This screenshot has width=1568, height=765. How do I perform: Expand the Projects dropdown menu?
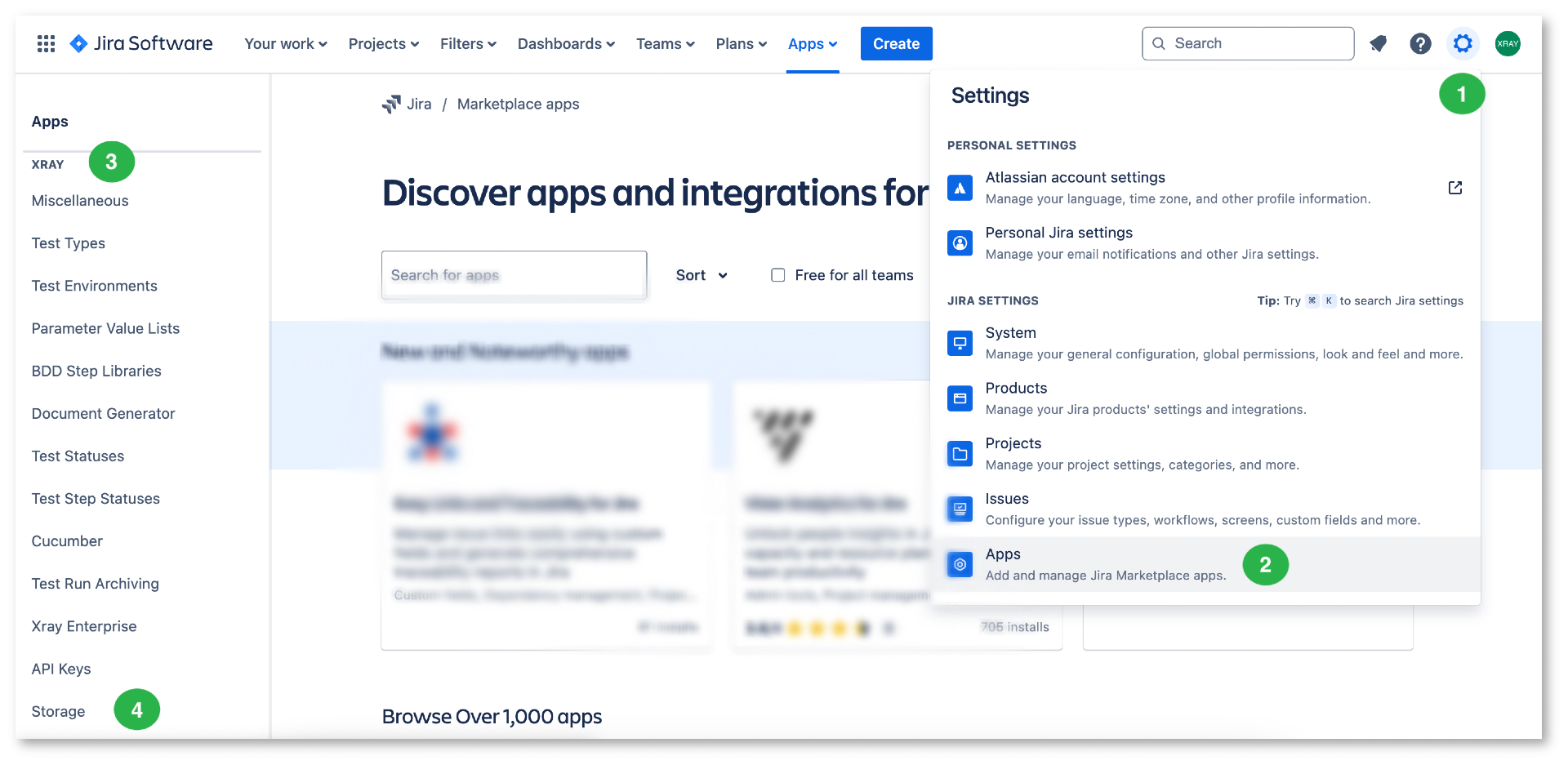[384, 44]
